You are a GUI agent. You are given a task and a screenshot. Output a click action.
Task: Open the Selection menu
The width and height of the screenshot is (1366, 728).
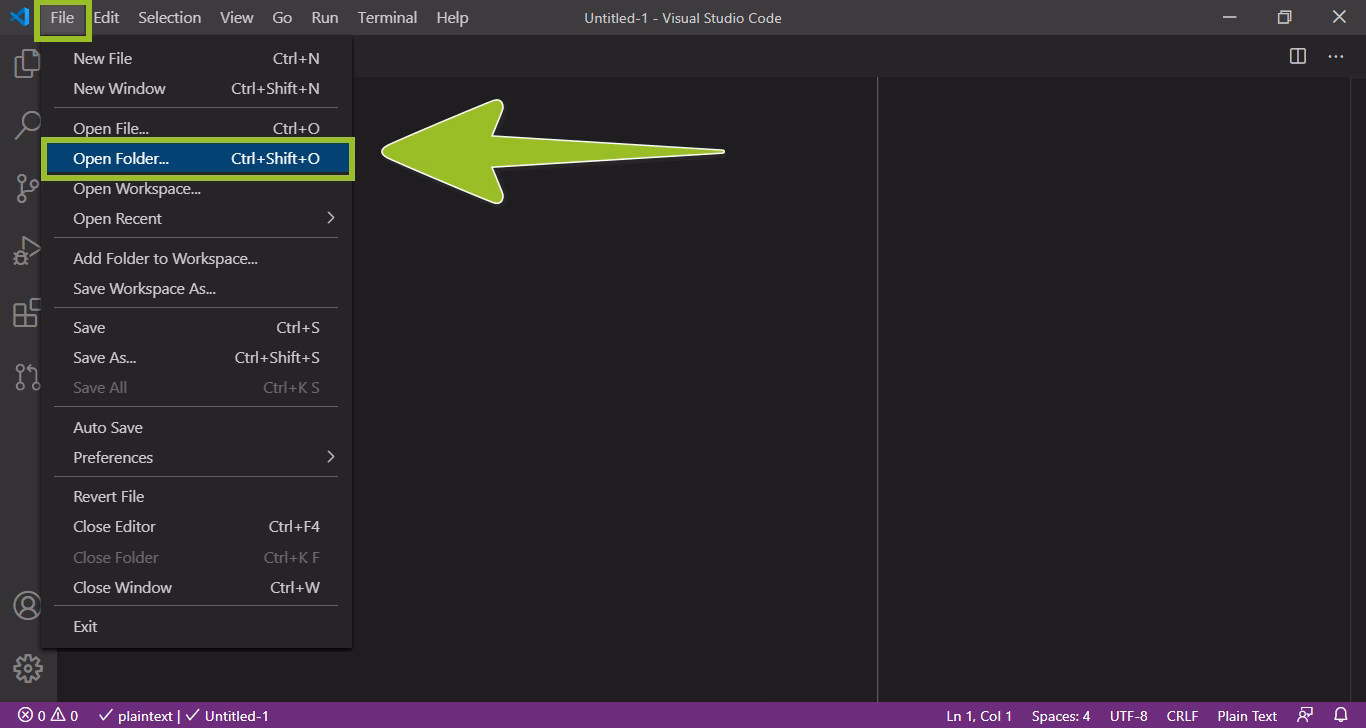point(169,17)
